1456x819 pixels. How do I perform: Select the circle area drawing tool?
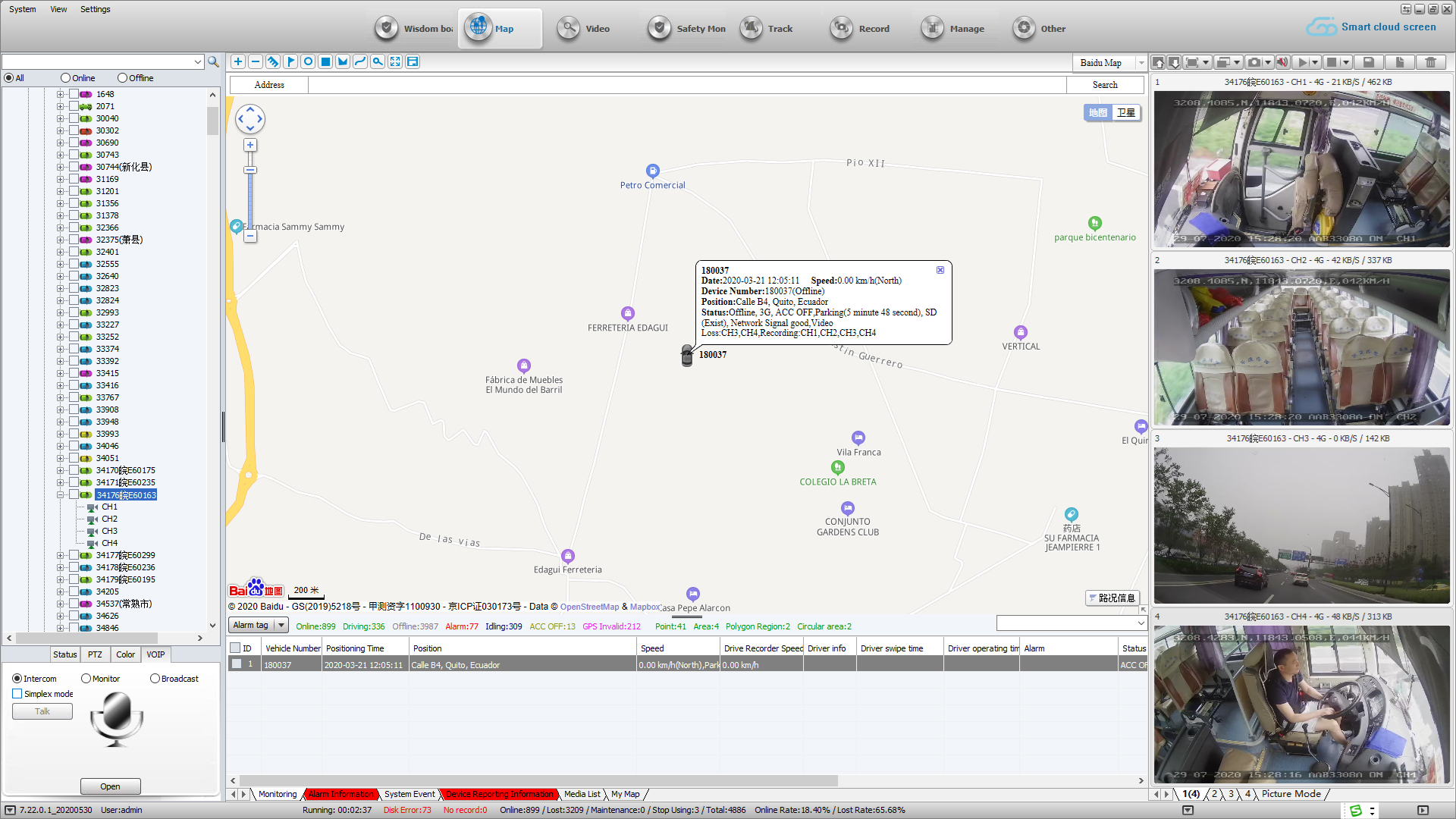[308, 62]
